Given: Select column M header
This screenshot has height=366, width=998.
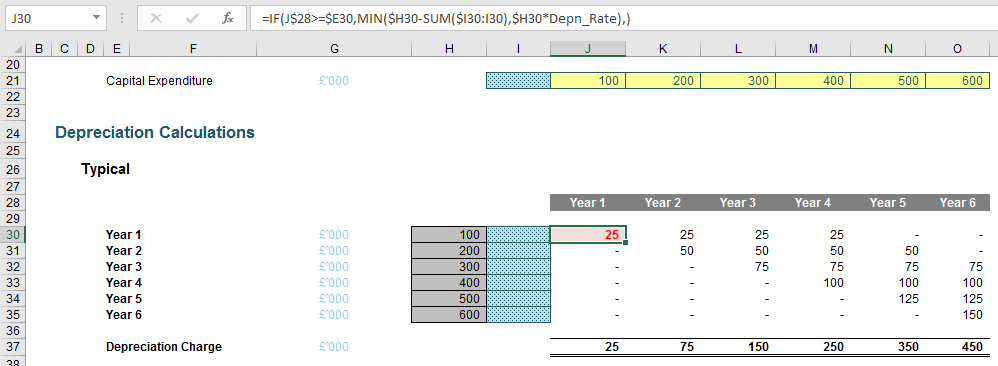Looking at the screenshot, I should [813, 49].
